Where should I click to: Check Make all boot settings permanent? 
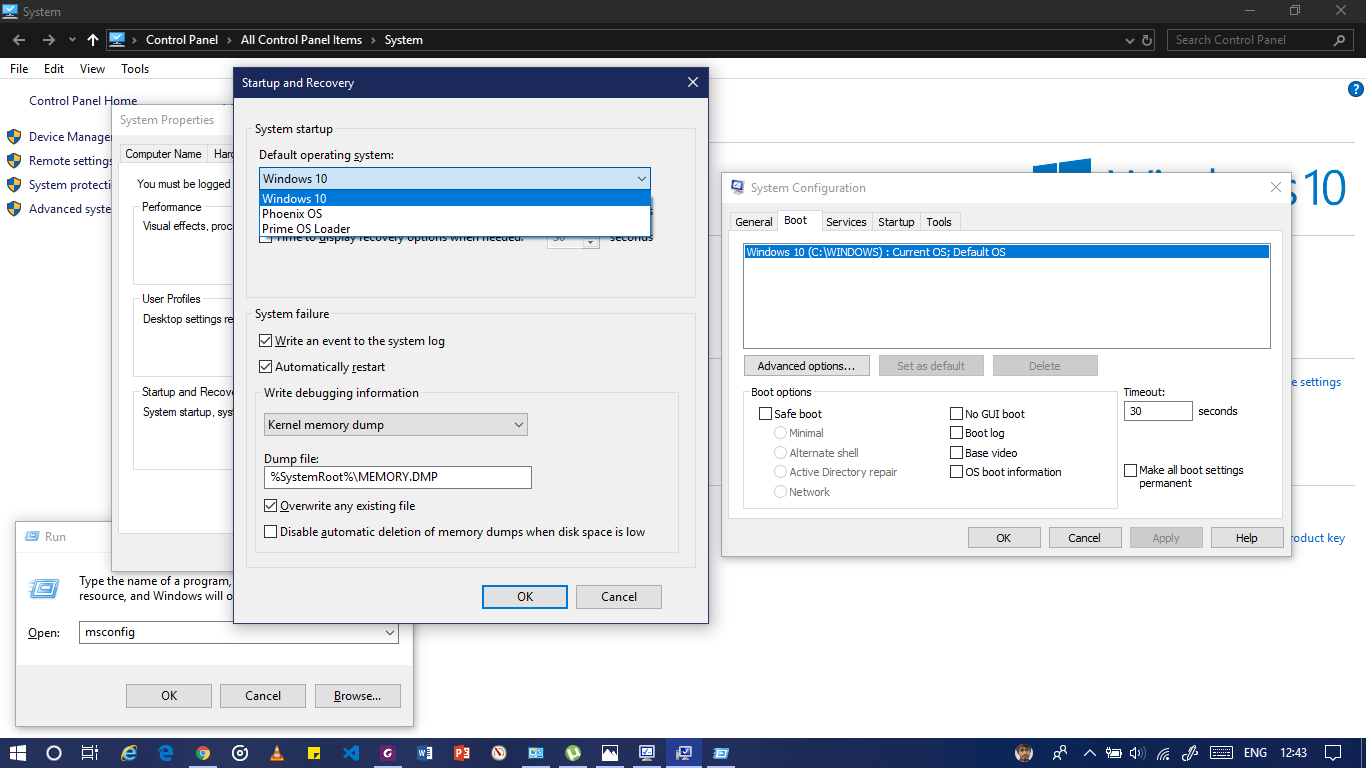1130,470
